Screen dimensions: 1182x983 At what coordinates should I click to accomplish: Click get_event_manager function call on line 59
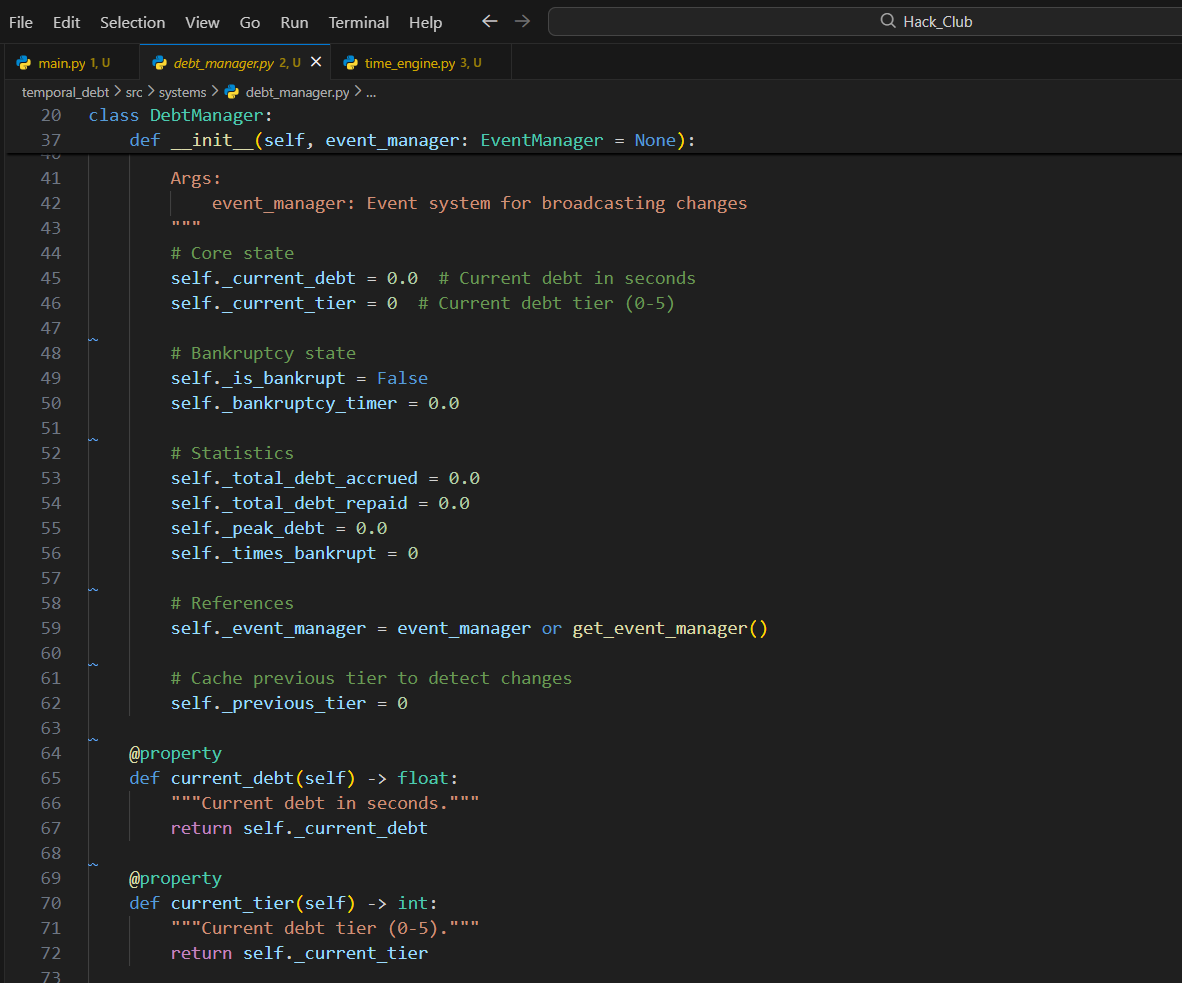659,628
